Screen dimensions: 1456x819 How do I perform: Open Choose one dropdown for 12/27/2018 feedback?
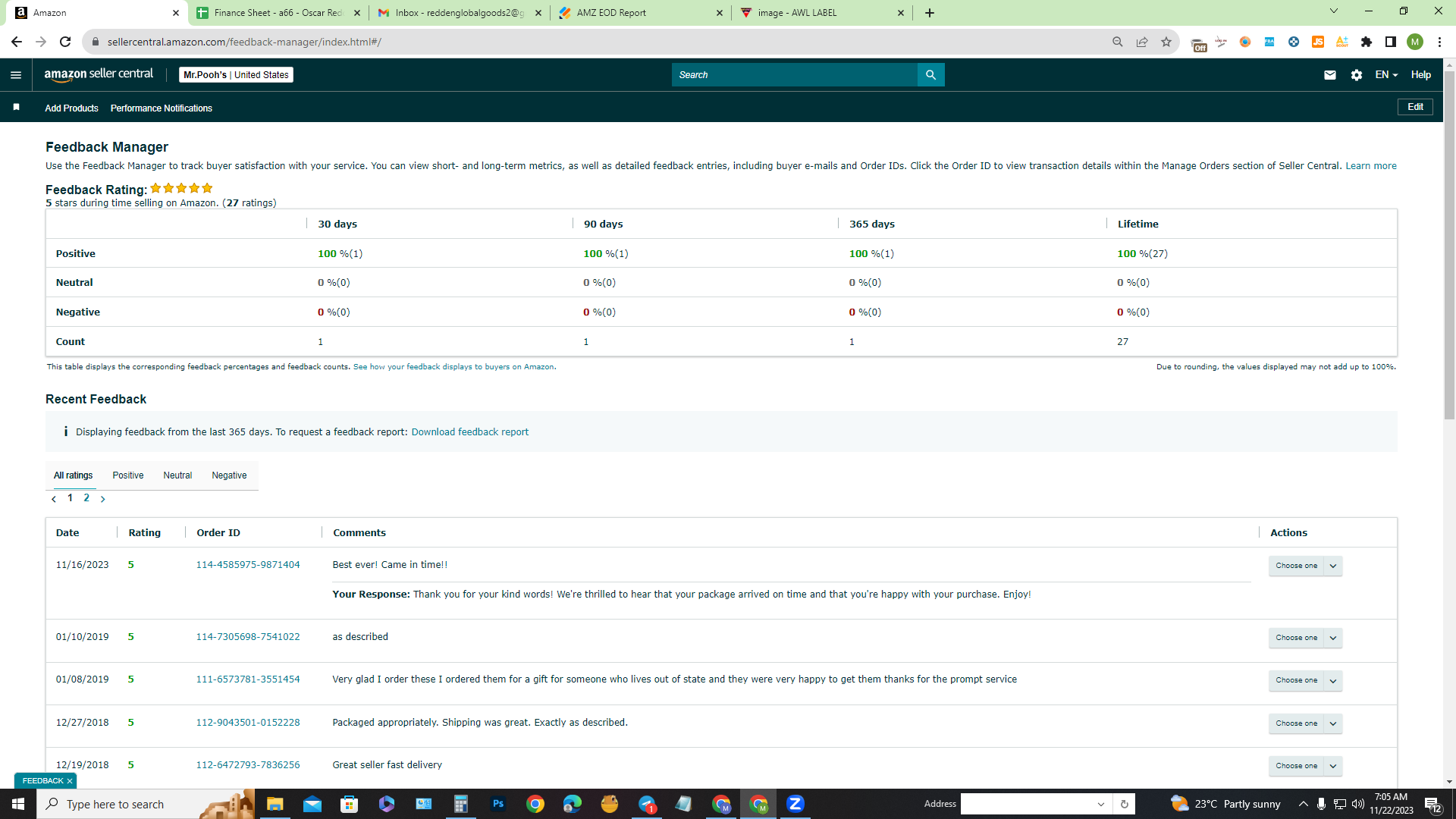[1305, 723]
